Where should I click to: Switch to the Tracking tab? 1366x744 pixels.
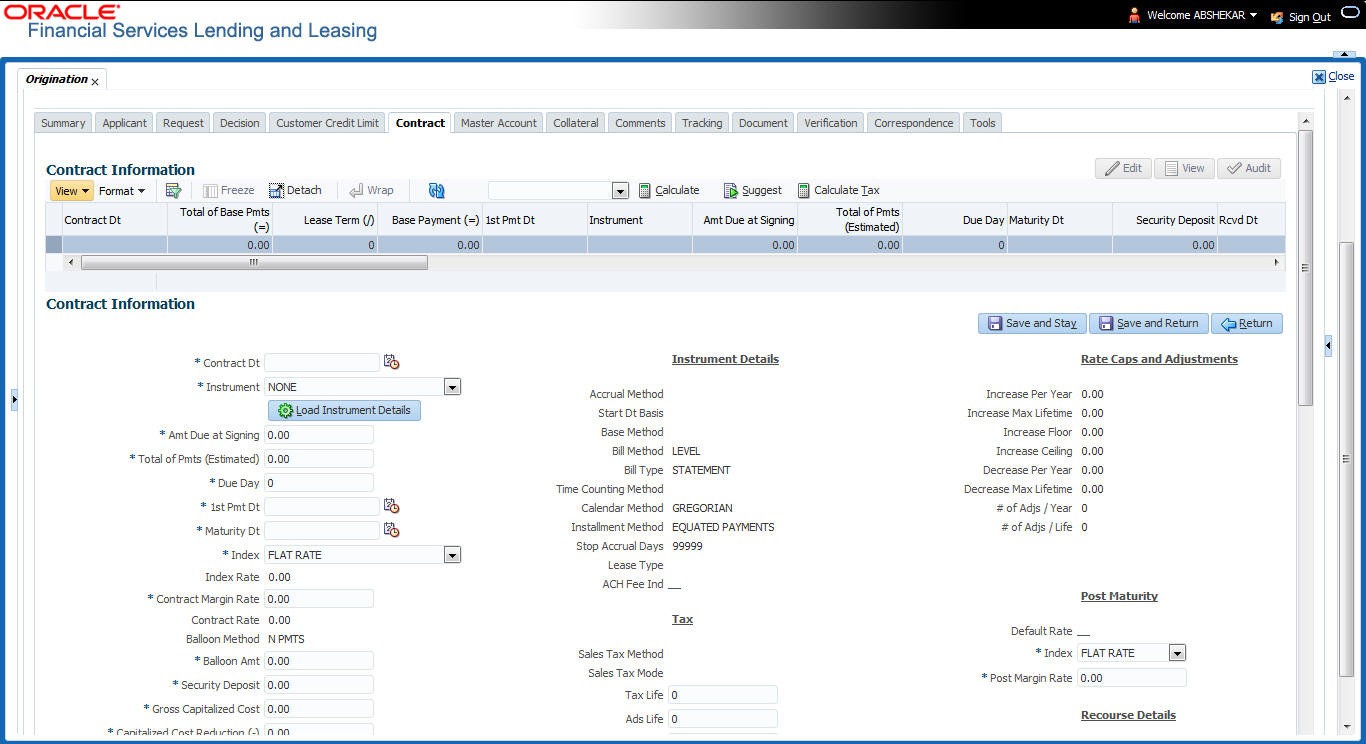[702, 123]
